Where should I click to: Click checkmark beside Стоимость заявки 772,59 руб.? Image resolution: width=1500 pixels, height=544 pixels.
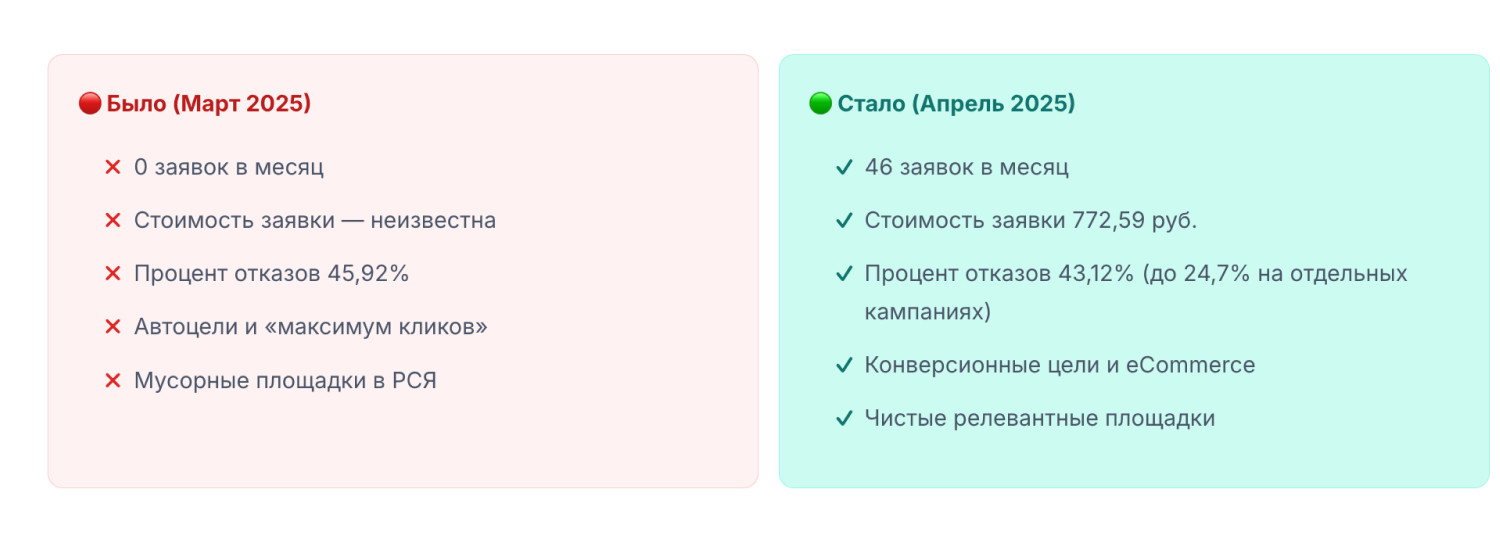(x=843, y=220)
